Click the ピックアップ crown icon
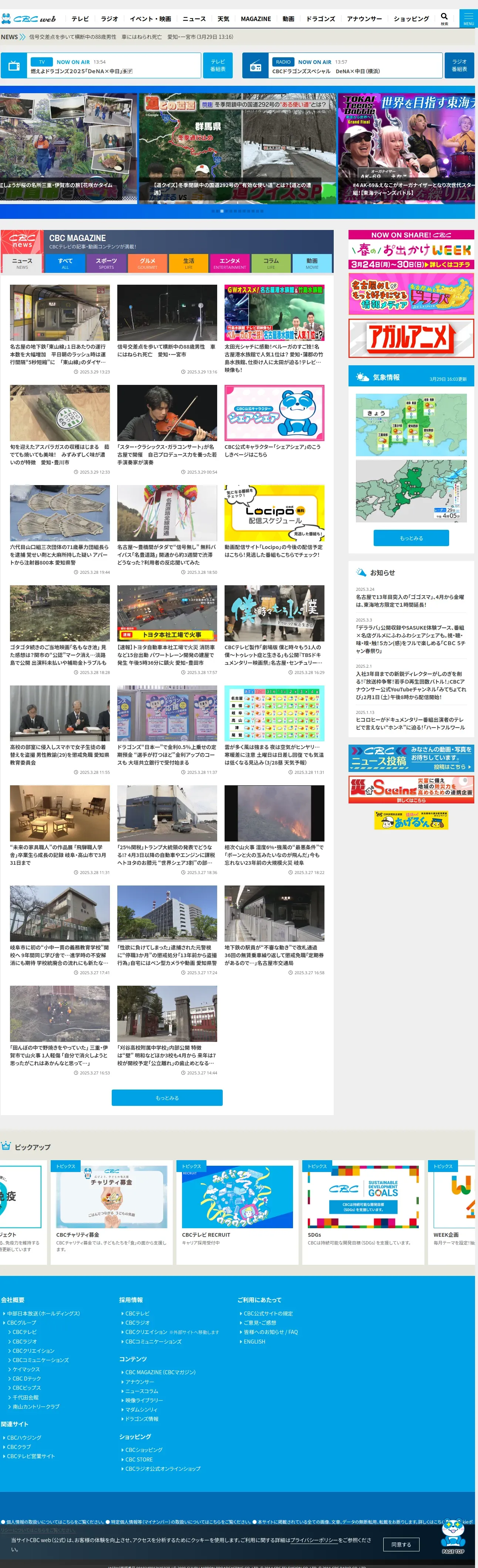 [6, 1146]
